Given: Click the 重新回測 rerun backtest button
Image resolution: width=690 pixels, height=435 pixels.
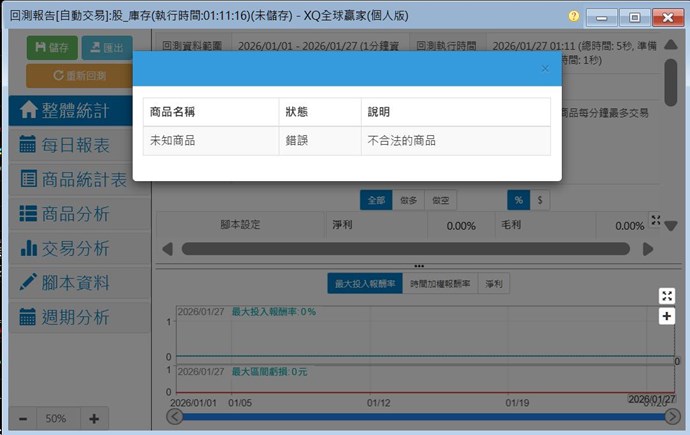Looking at the screenshot, I should click(x=79, y=75).
